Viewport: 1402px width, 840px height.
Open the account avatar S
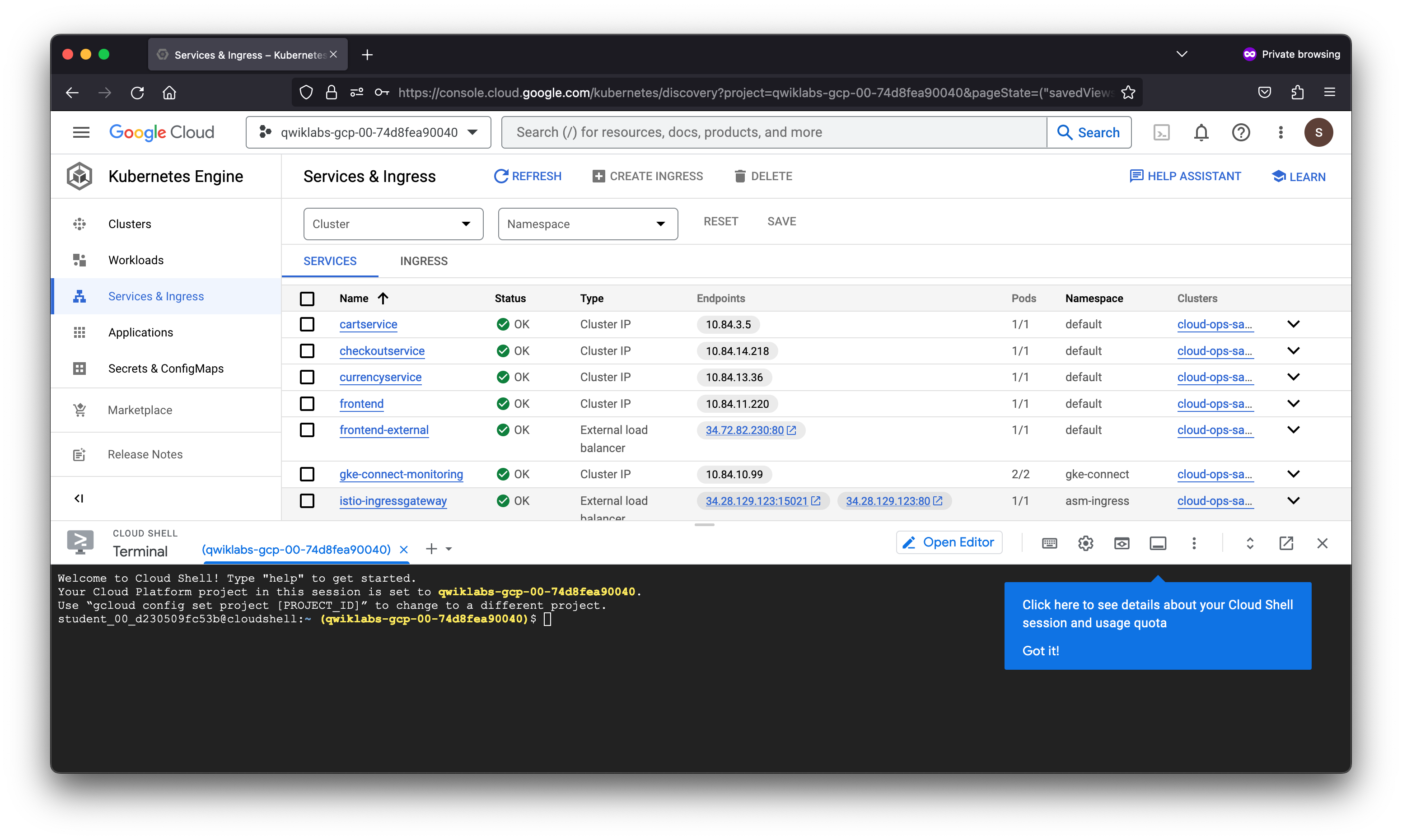click(x=1318, y=132)
